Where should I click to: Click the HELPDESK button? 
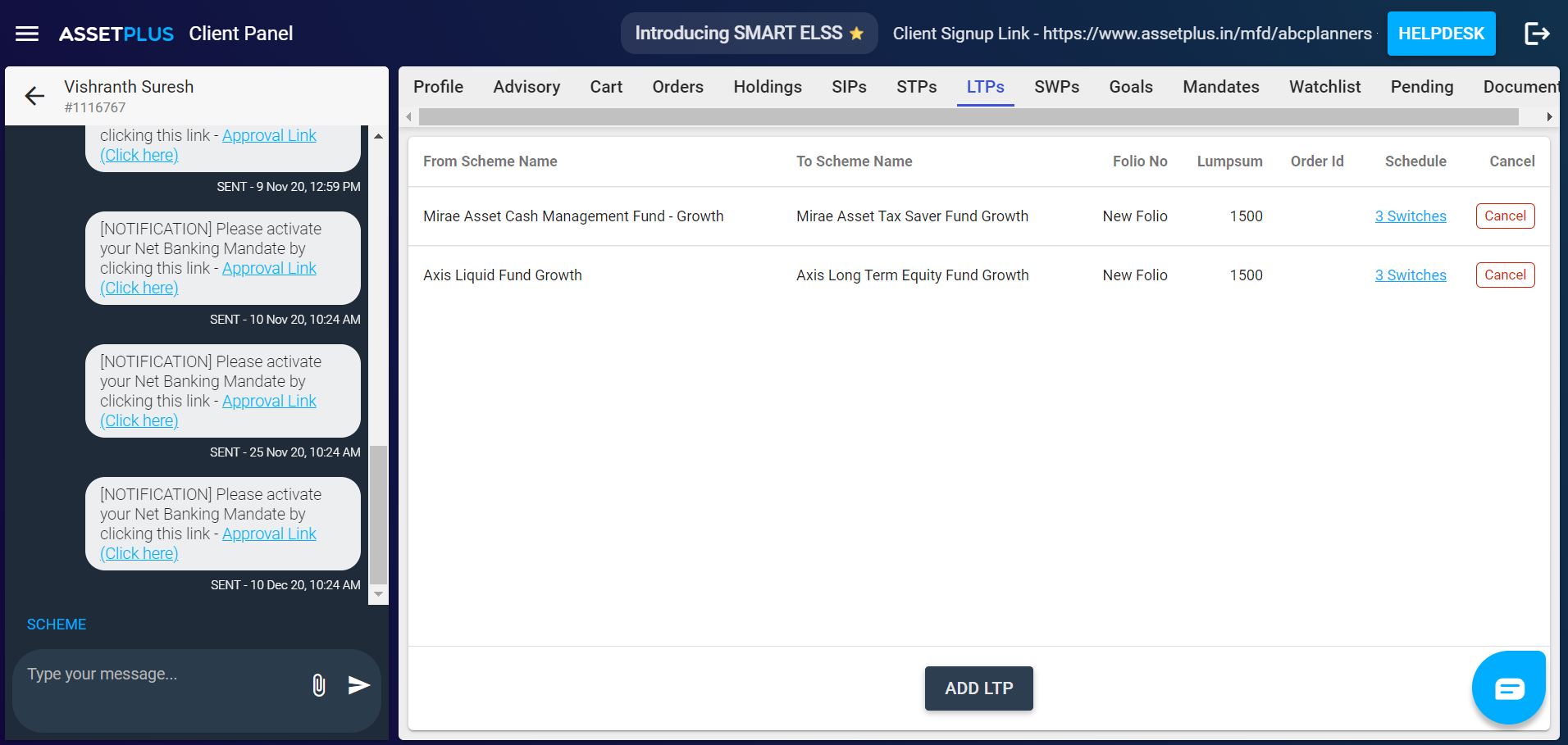point(1441,34)
